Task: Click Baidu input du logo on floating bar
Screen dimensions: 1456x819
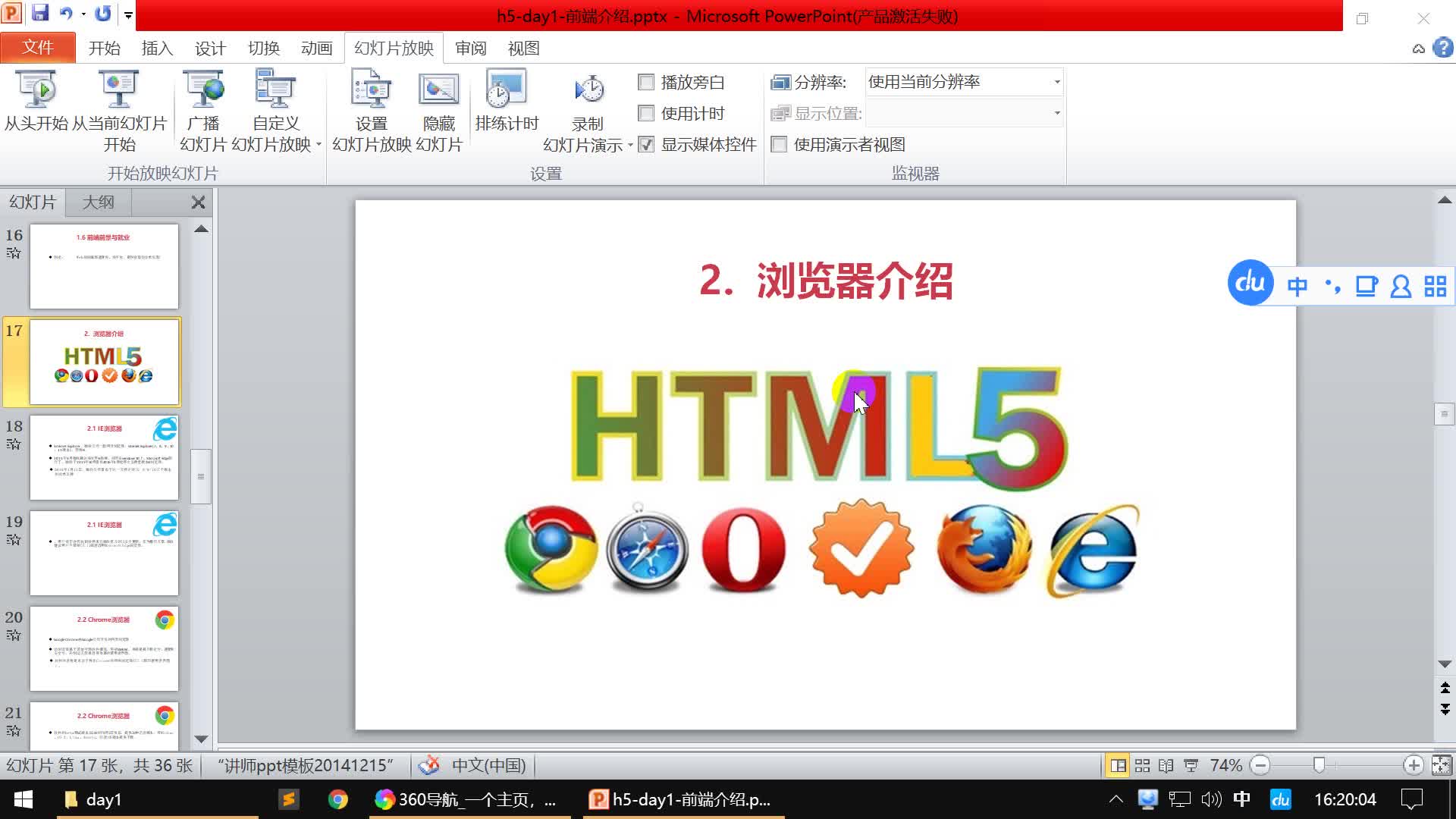Action: (1250, 283)
